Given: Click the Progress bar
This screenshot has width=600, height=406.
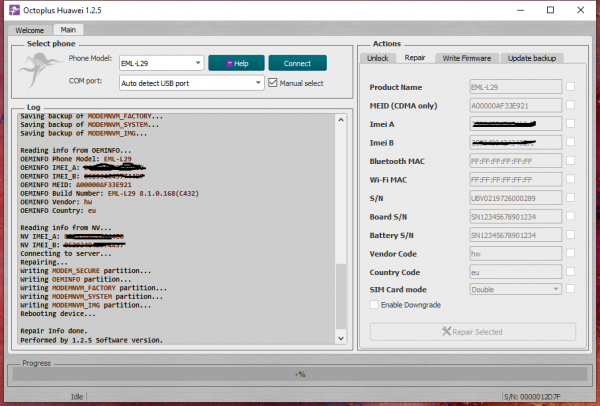Looking at the screenshot, I should coord(300,374).
